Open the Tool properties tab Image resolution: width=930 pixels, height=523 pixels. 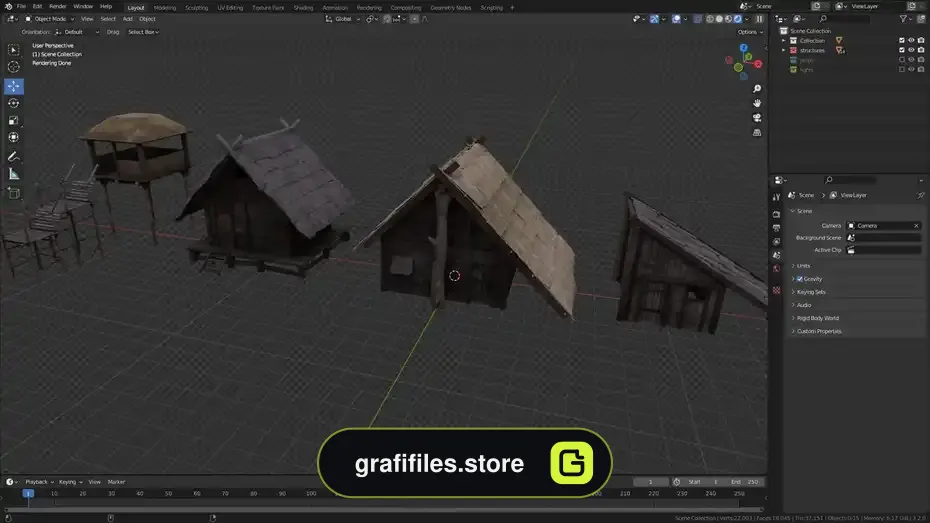pos(776,197)
